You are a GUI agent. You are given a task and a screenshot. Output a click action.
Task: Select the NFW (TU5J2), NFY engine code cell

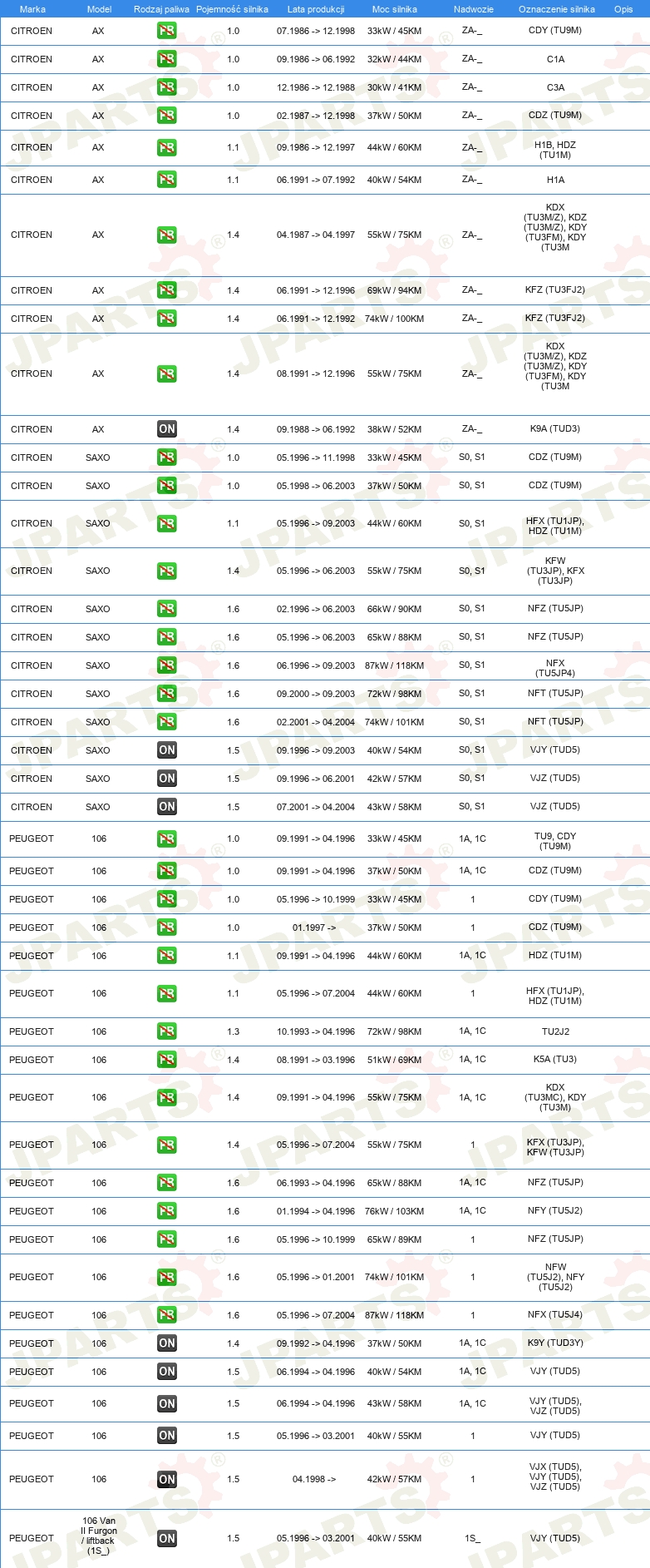[x=555, y=1277]
